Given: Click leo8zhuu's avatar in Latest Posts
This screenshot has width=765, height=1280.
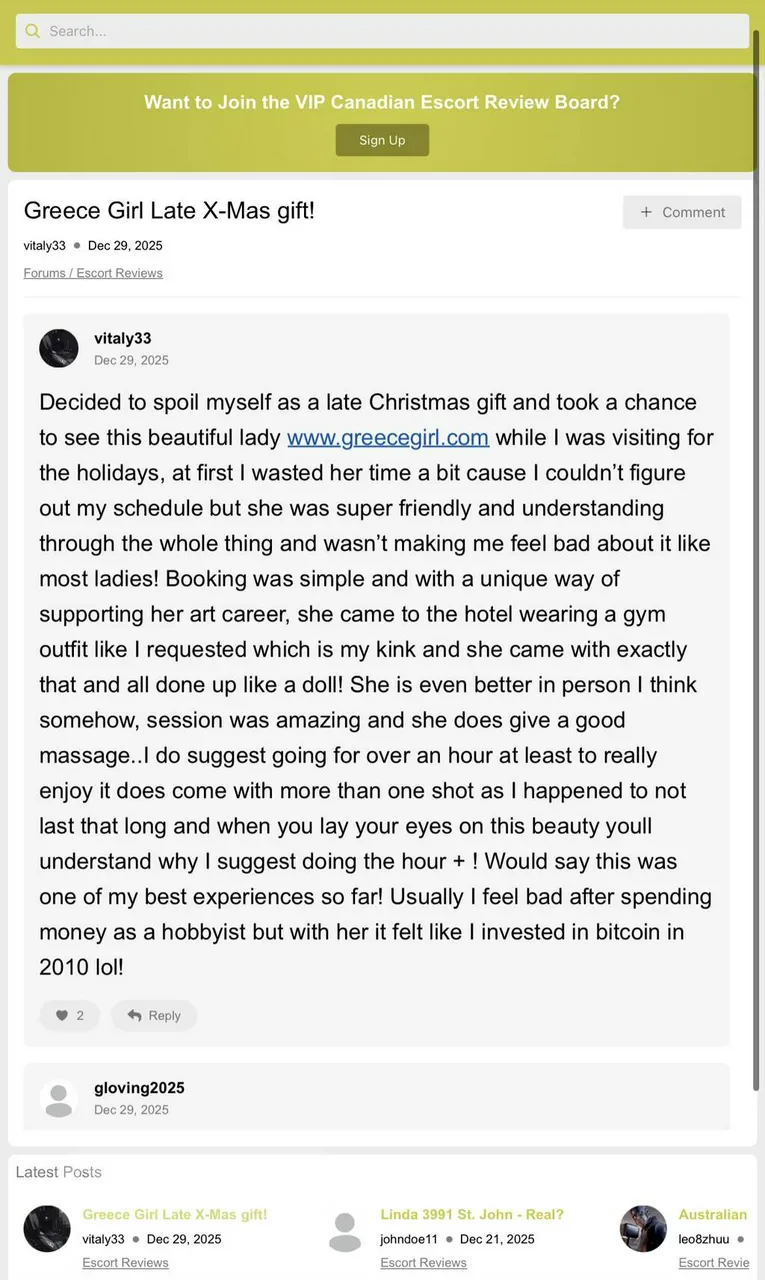Looking at the screenshot, I should 643,1229.
